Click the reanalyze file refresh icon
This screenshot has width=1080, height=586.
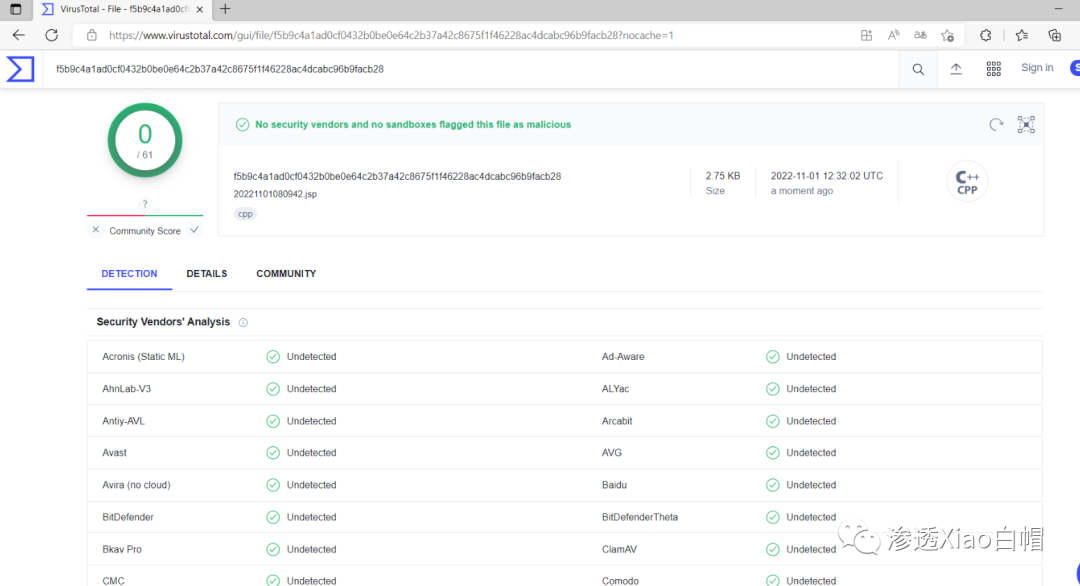(996, 125)
